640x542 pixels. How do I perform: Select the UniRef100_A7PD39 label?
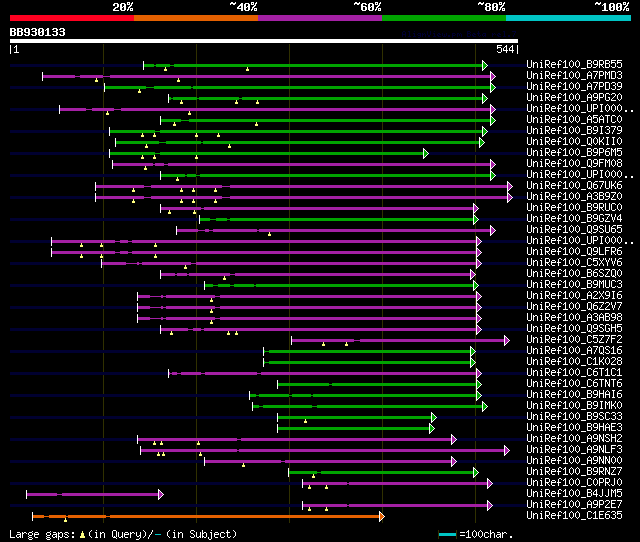[574, 87]
